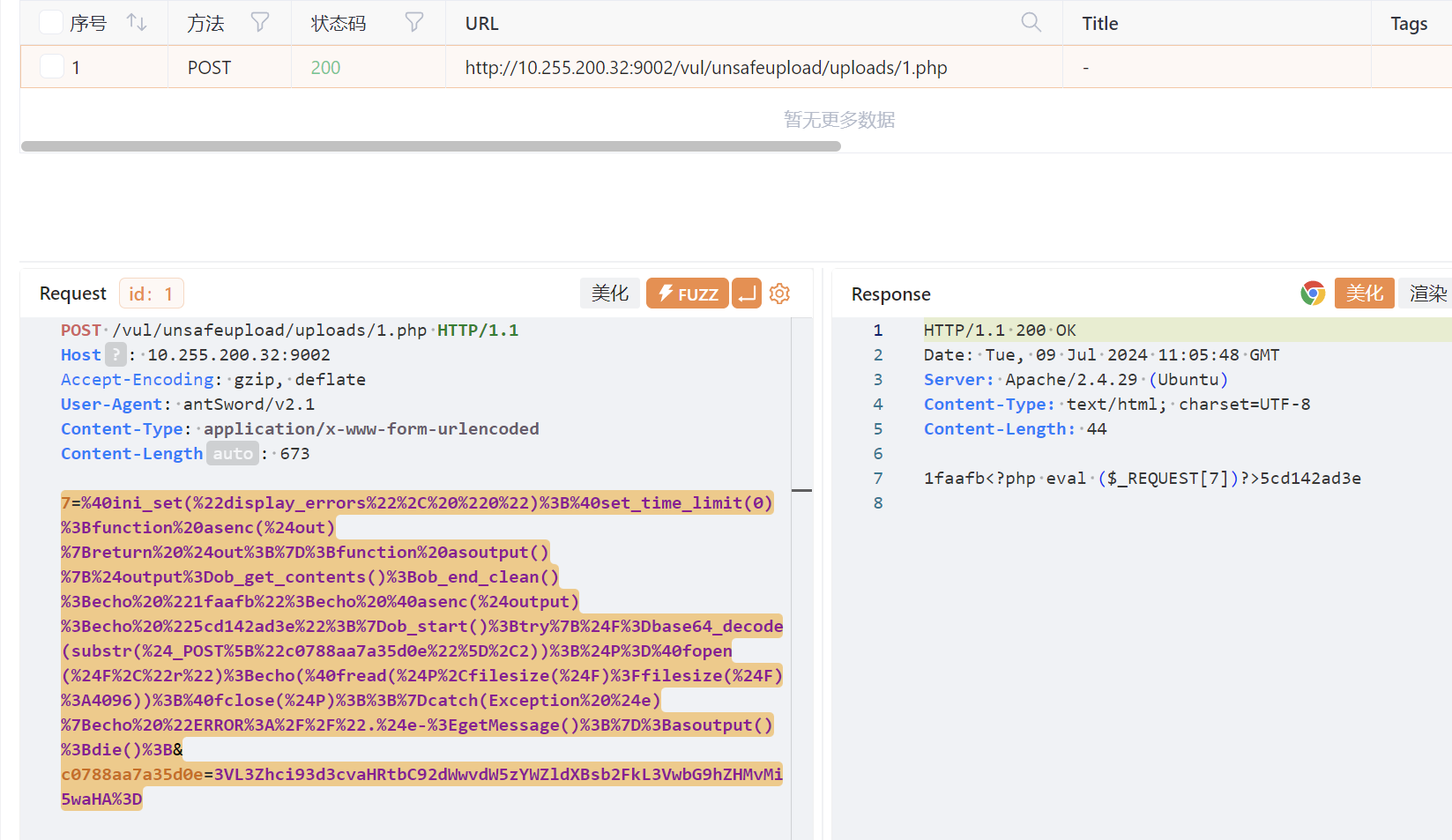The width and height of the screenshot is (1452, 840).
Task: Click the Accept-Encoding header name in the request
Action: [x=137, y=379]
